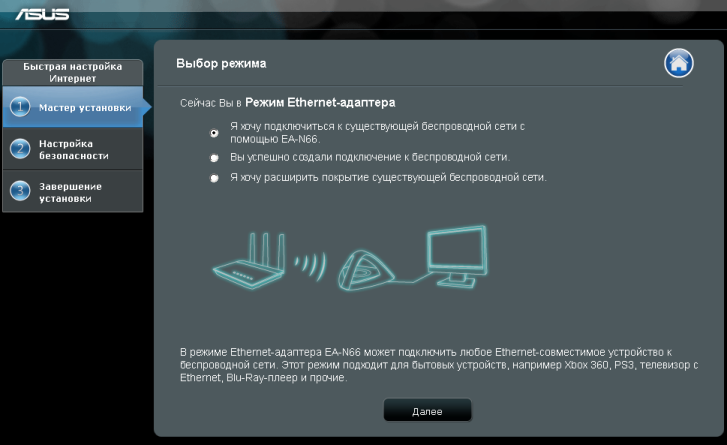Open the Настройка безопасности step
727x445 pixels.
[x=73, y=149]
